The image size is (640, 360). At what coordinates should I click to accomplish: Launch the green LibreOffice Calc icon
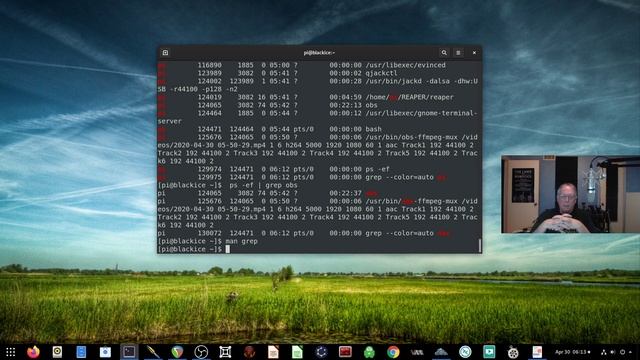coord(297,352)
